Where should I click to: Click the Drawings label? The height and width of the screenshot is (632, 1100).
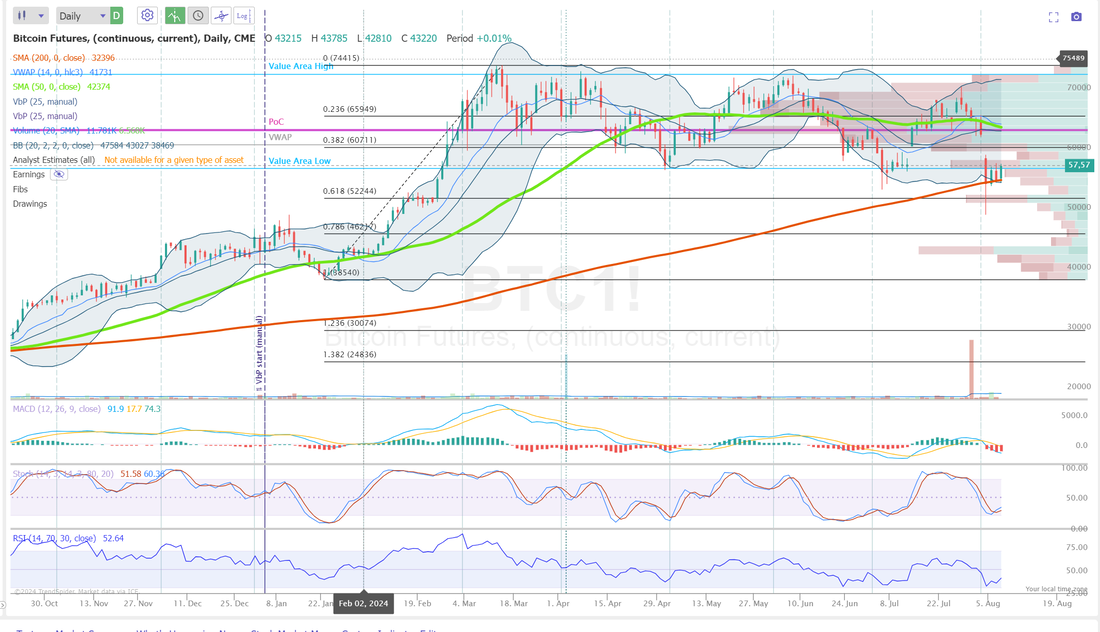click(30, 204)
